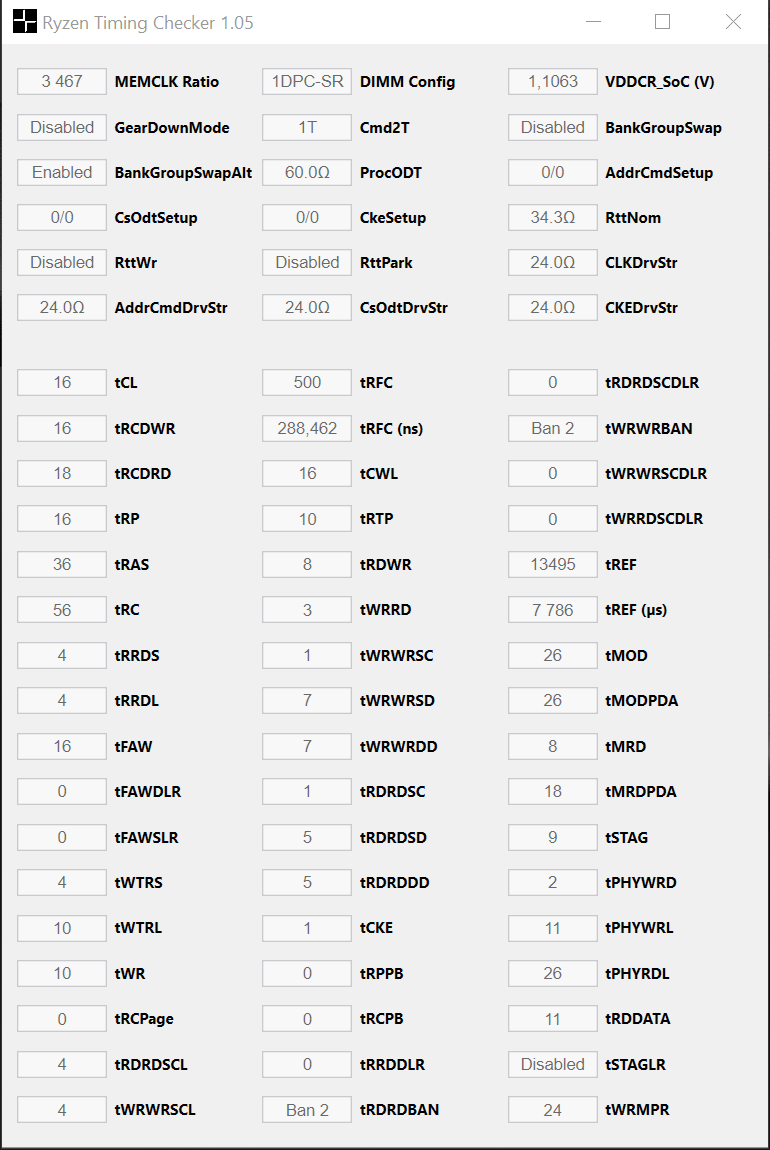Viewport: 770px width, 1150px height.
Task: Maximize the Ryzen Timing Checker window
Action: (x=662, y=22)
